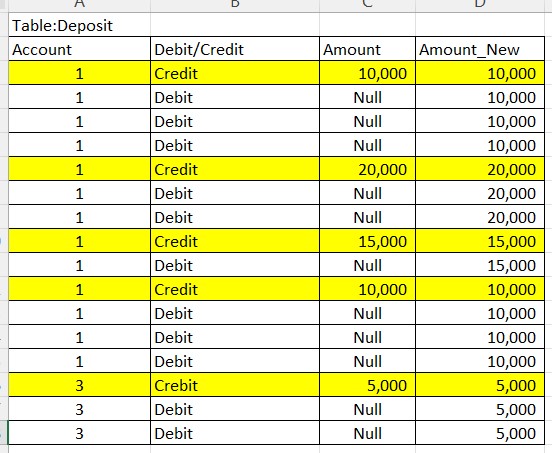
Task: Select column A header letter
Action: coord(80,5)
